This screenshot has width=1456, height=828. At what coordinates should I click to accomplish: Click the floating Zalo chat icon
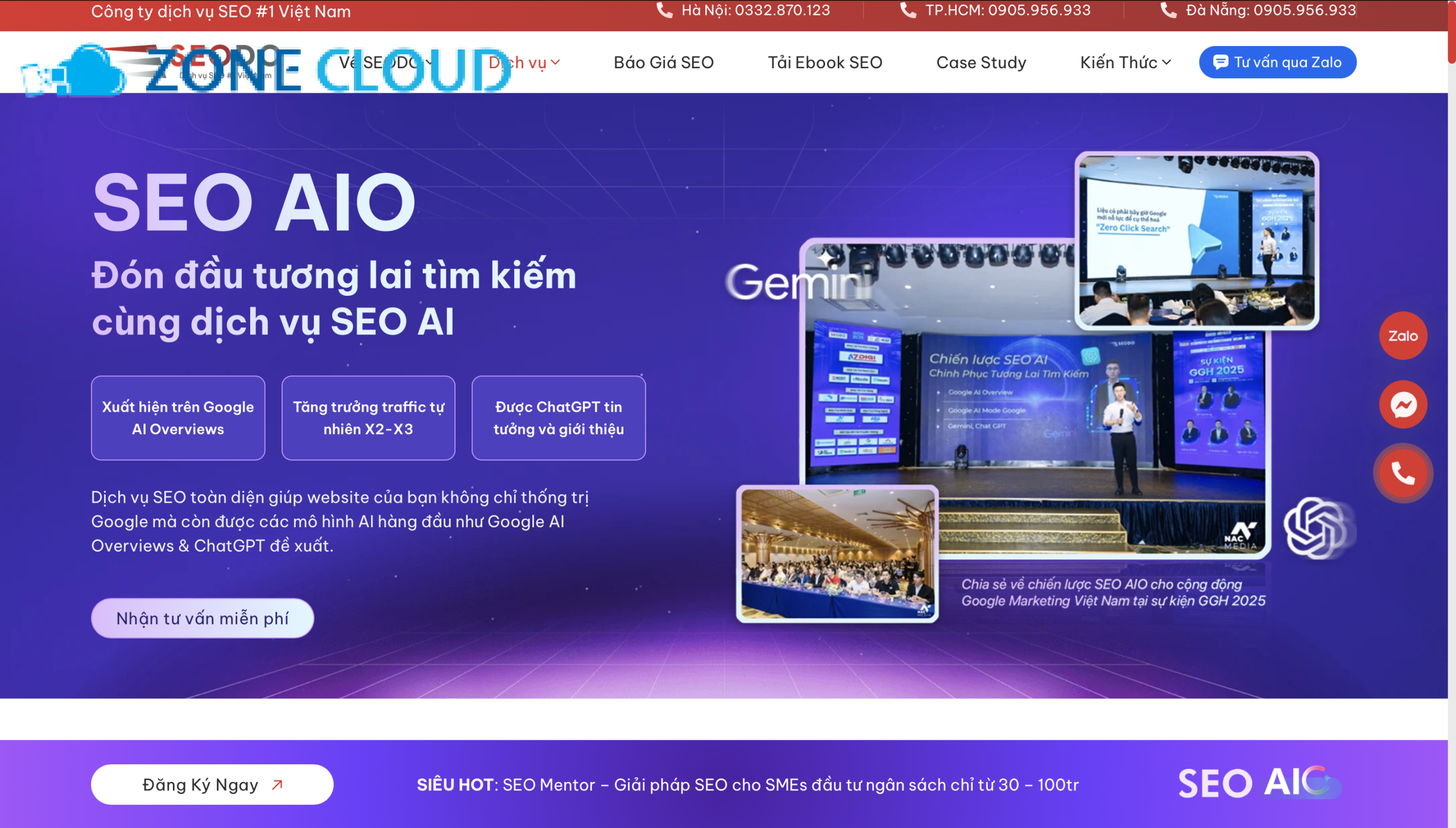pyautogui.click(x=1403, y=336)
